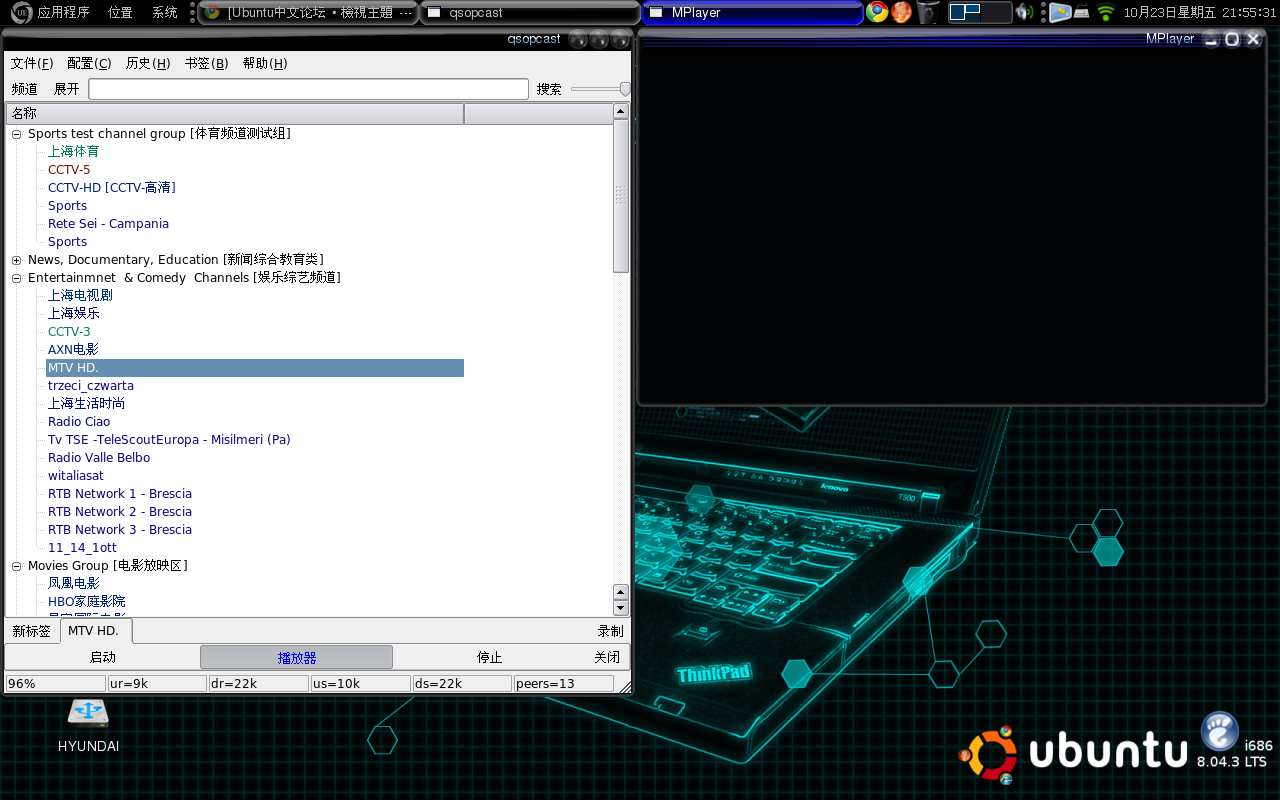This screenshot has height=800, width=1280.
Task: Select the Radio Valle Belbo channel
Action: tap(99, 458)
